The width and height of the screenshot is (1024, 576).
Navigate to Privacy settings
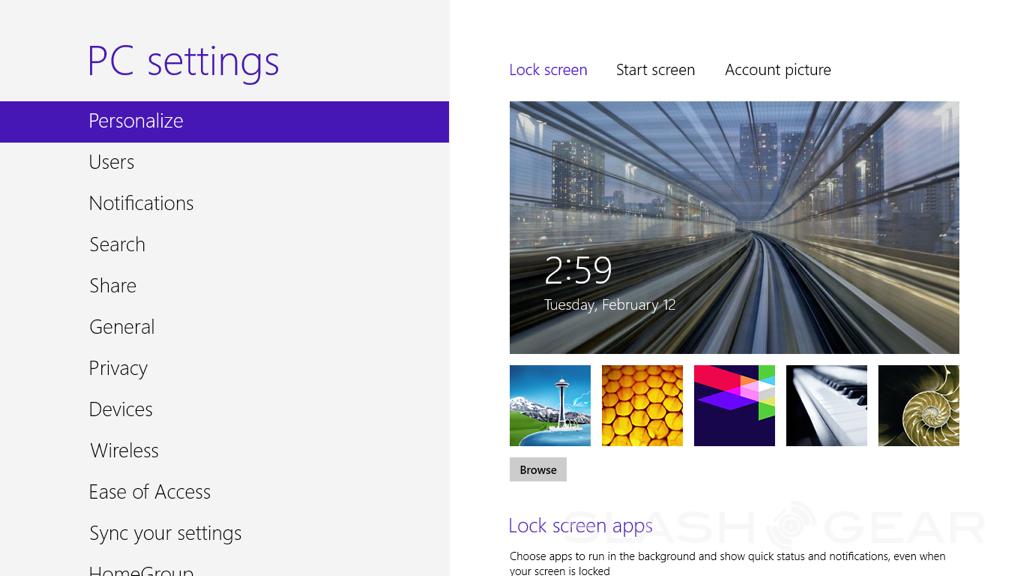pyautogui.click(x=118, y=368)
